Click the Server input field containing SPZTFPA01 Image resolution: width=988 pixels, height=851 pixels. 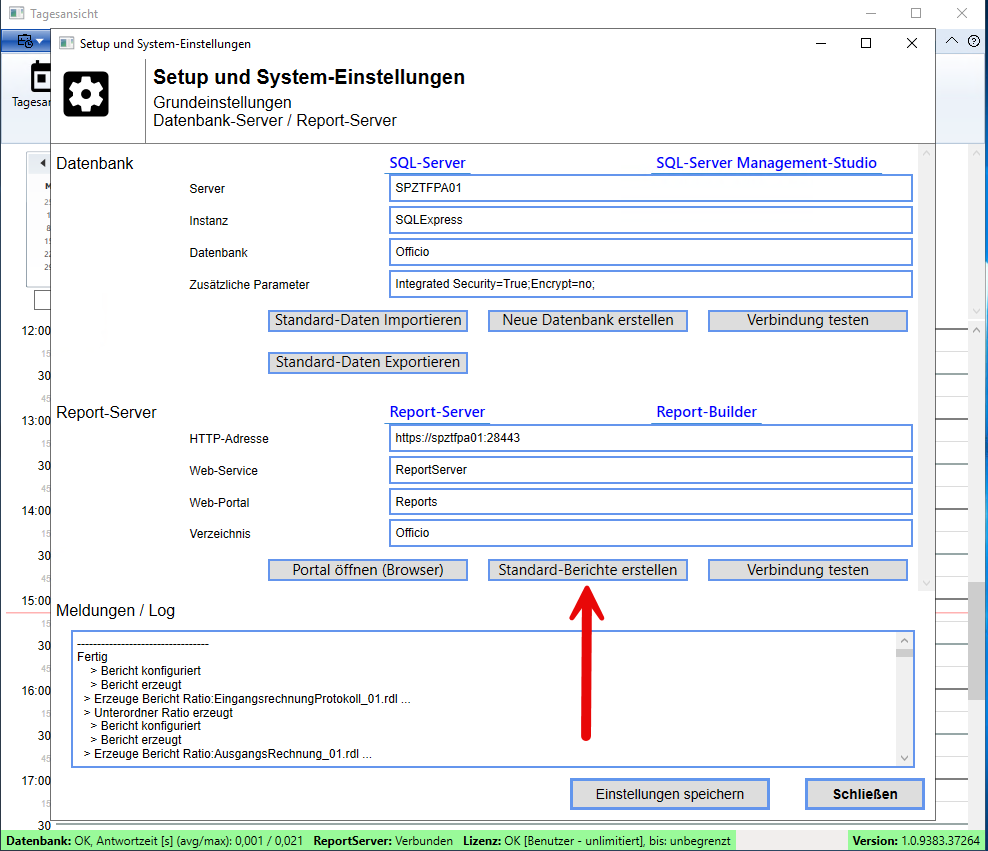click(650, 188)
